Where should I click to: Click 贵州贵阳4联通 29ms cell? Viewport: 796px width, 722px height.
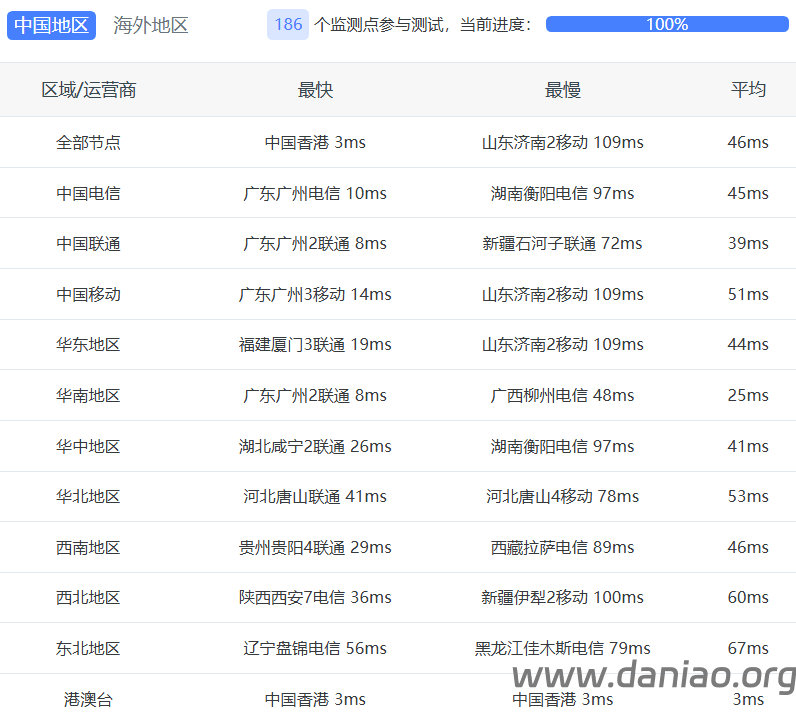pos(315,547)
